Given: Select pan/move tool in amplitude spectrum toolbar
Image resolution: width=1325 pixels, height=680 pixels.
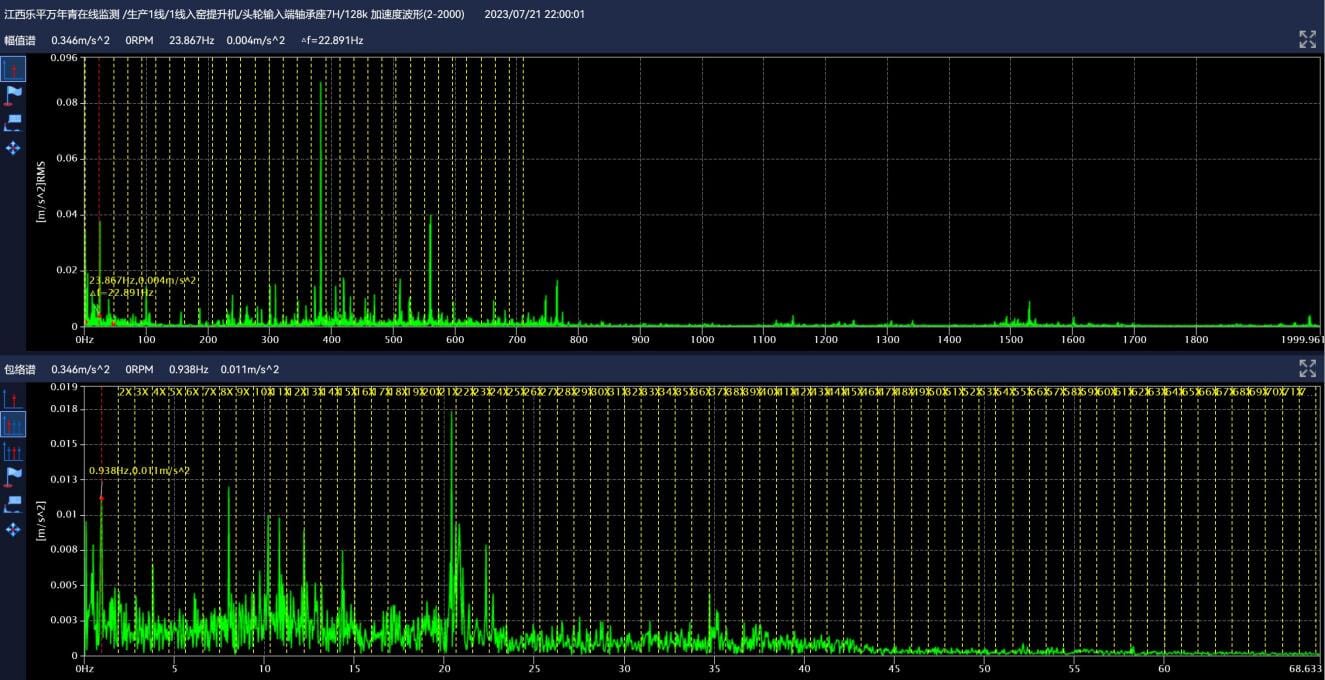Looking at the screenshot, I should point(13,148).
